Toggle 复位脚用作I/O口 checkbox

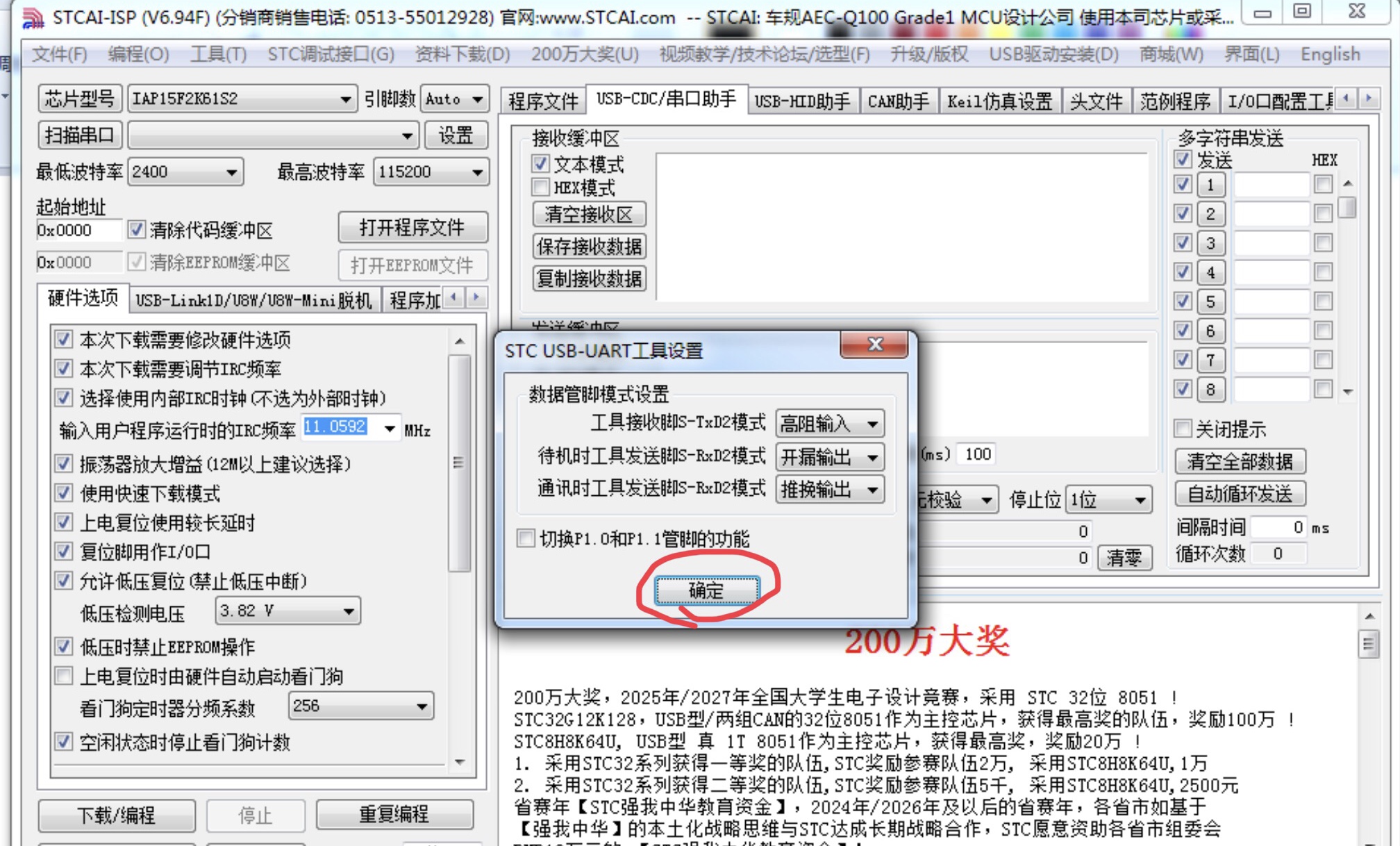[64, 551]
